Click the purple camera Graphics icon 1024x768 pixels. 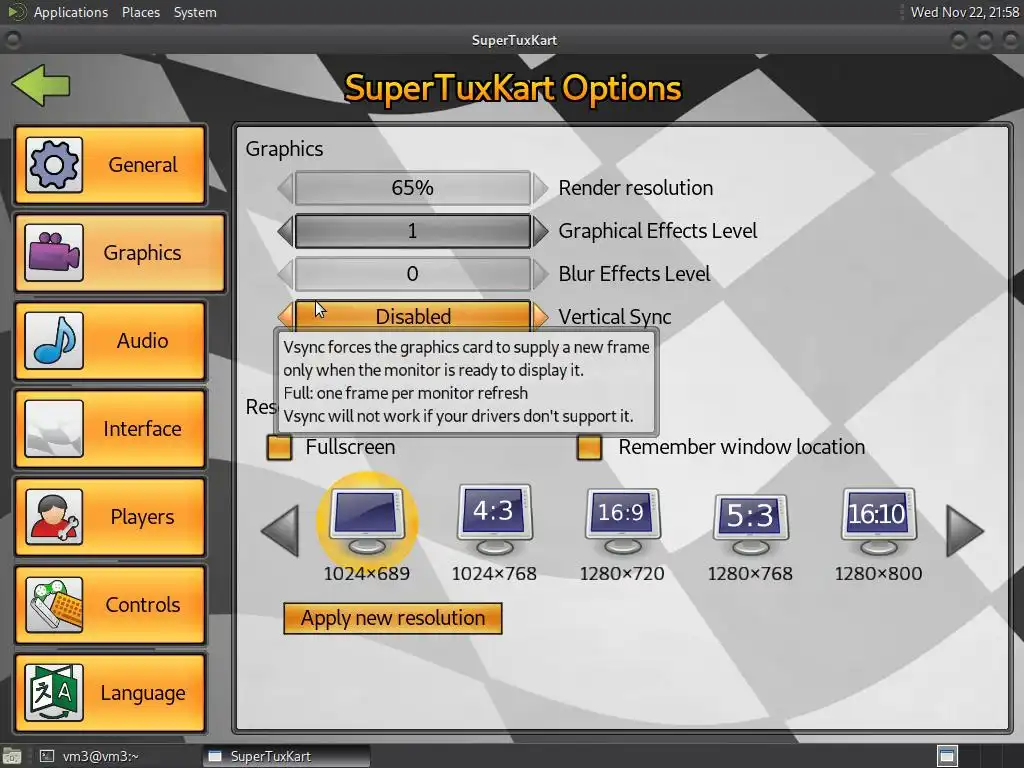point(54,253)
